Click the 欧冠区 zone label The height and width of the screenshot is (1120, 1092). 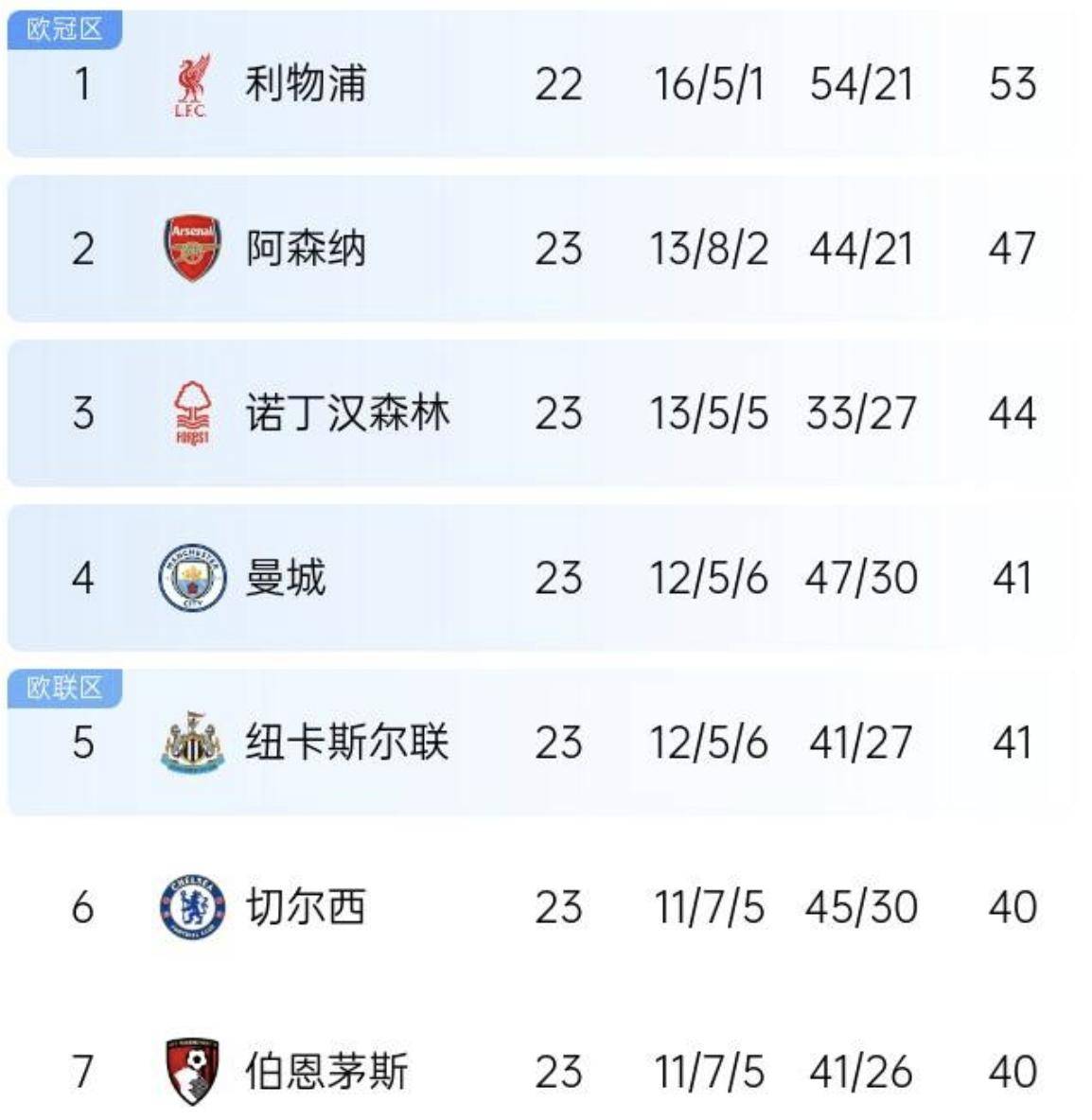64,29
